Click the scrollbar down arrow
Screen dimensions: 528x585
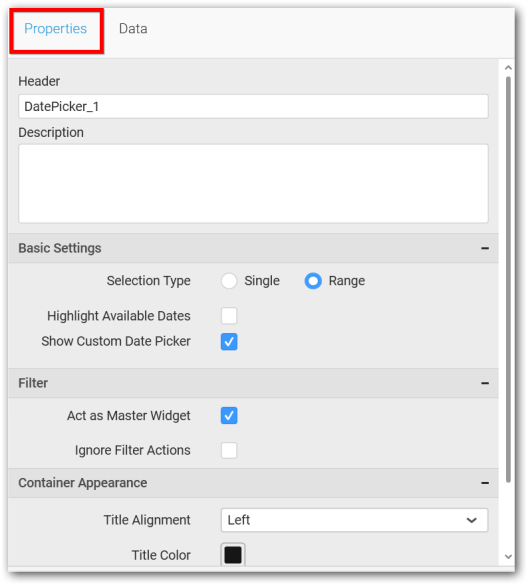(508, 557)
